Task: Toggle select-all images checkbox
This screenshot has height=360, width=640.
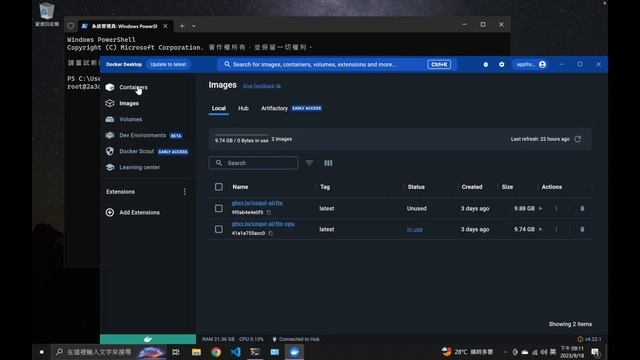Action: [219, 187]
